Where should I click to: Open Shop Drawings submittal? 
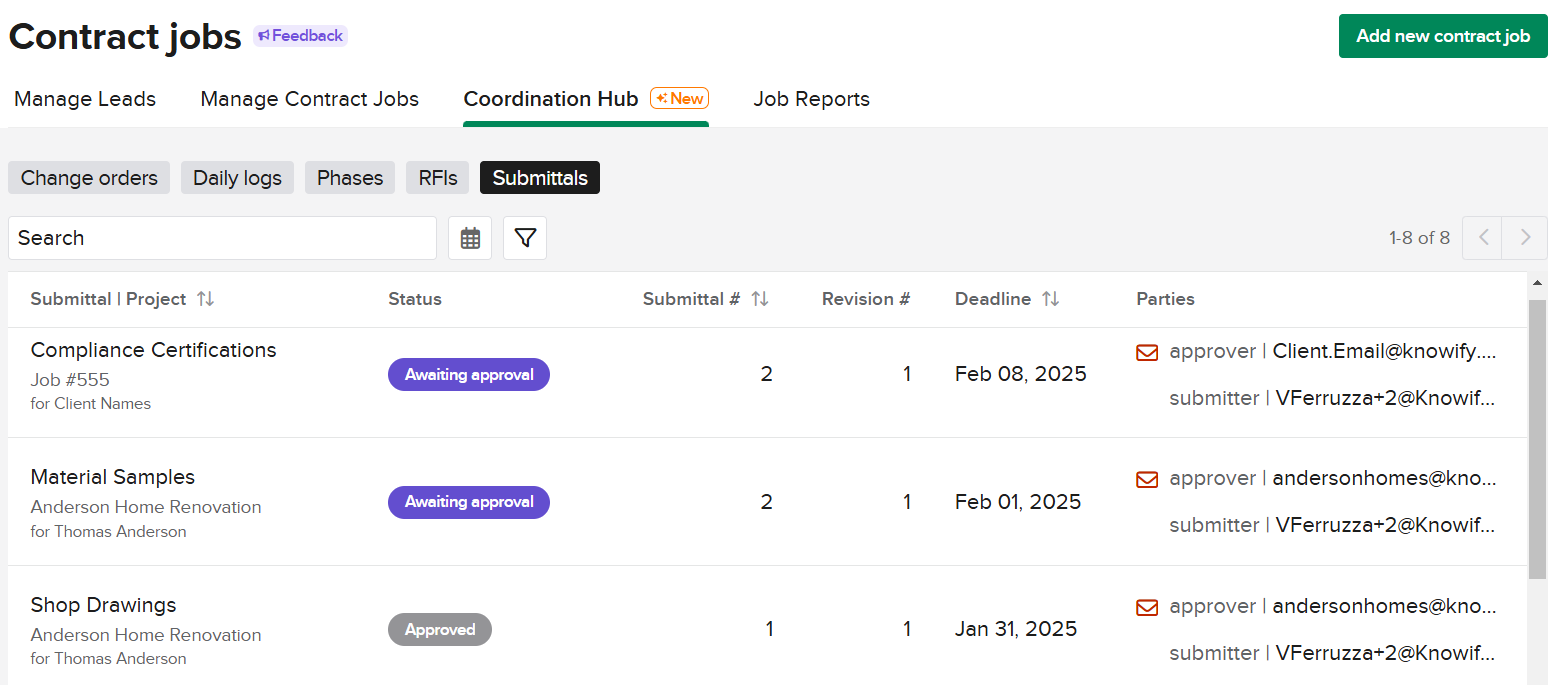[x=103, y=605]
